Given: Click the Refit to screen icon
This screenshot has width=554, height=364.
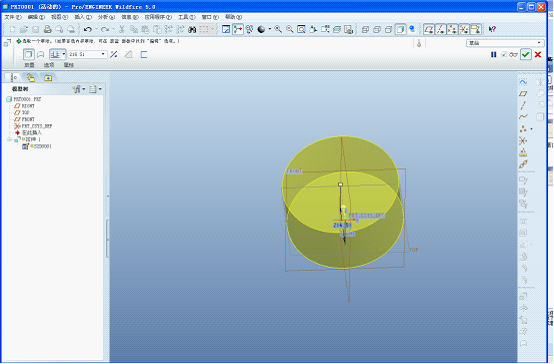Looking at the screenshot, I should (x=301, y=29).
